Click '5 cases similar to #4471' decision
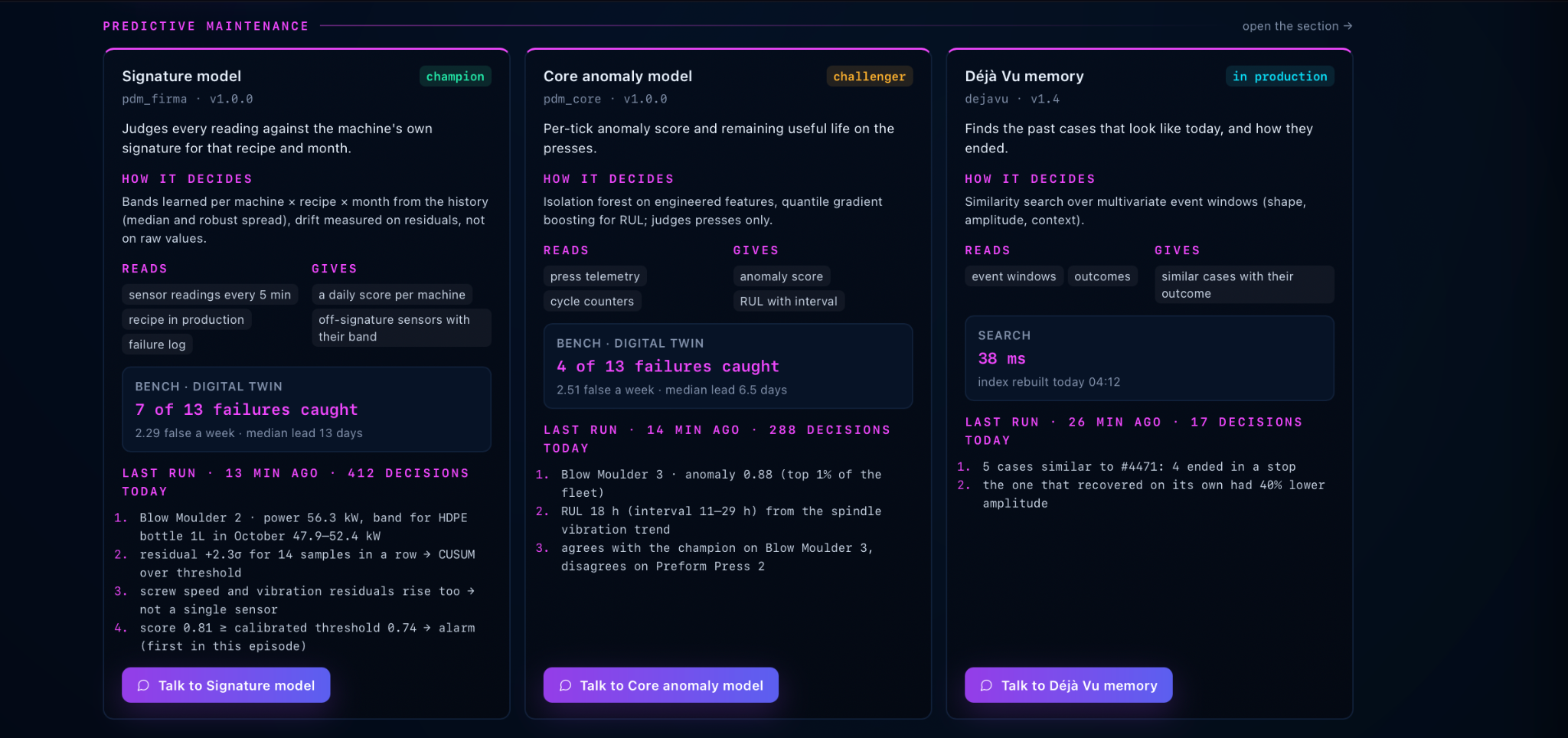This screenshot has height=738, width=1568. pyautogui.click(x=1139, y=467)
